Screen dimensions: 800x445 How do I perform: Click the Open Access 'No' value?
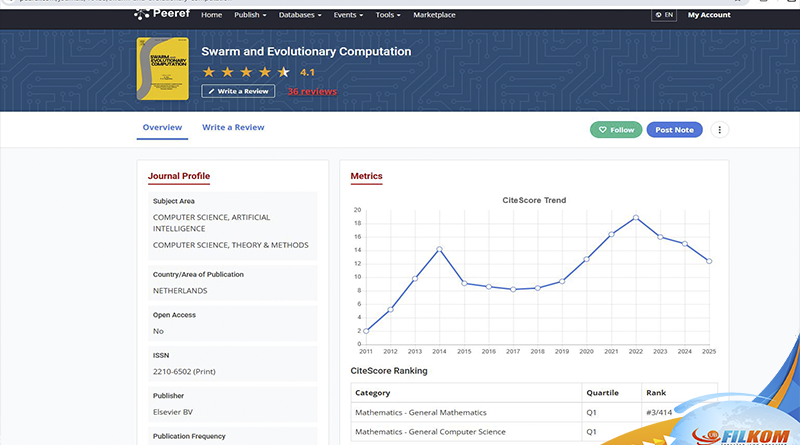158,331
